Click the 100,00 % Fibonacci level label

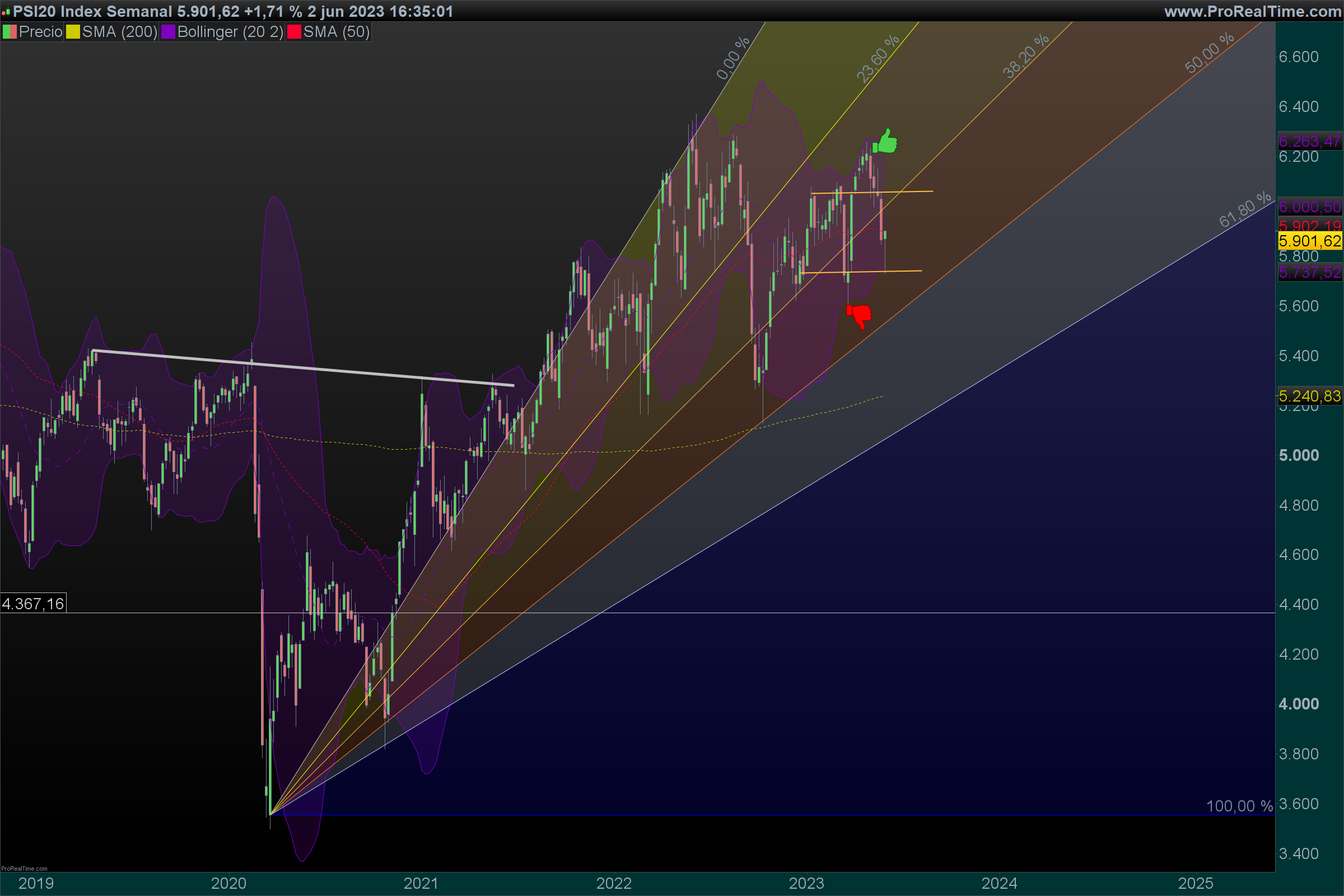point(1239,806)
